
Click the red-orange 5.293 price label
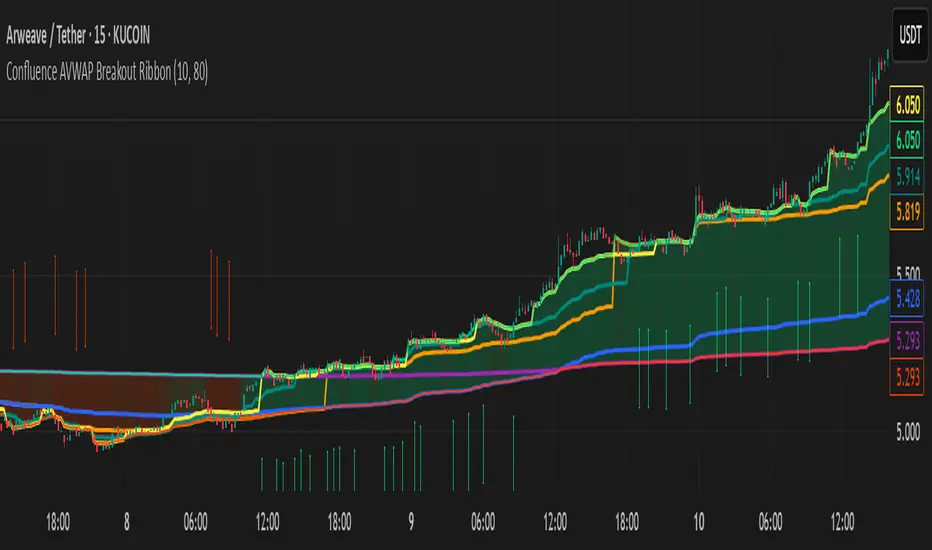[x=906, y=377]
